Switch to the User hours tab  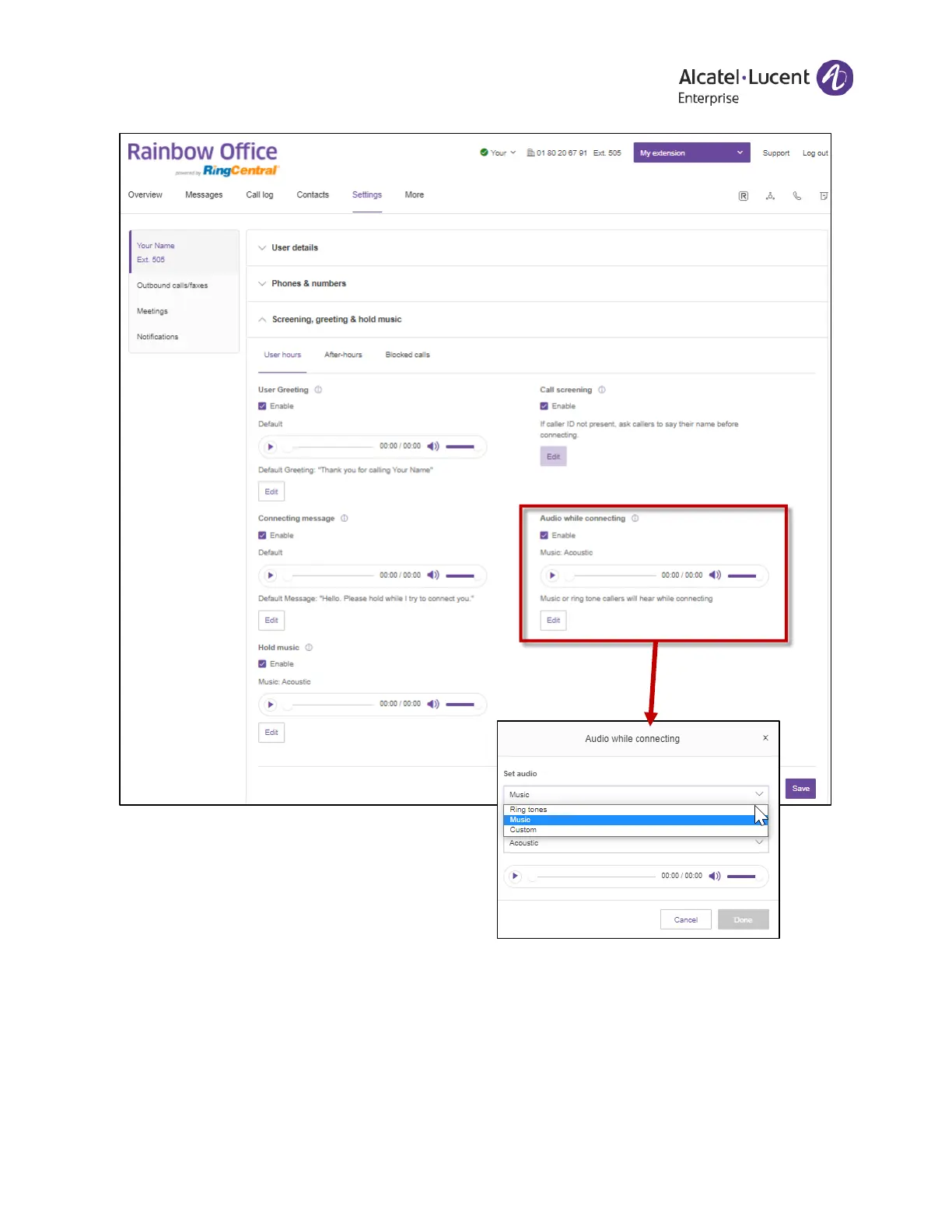282,355
